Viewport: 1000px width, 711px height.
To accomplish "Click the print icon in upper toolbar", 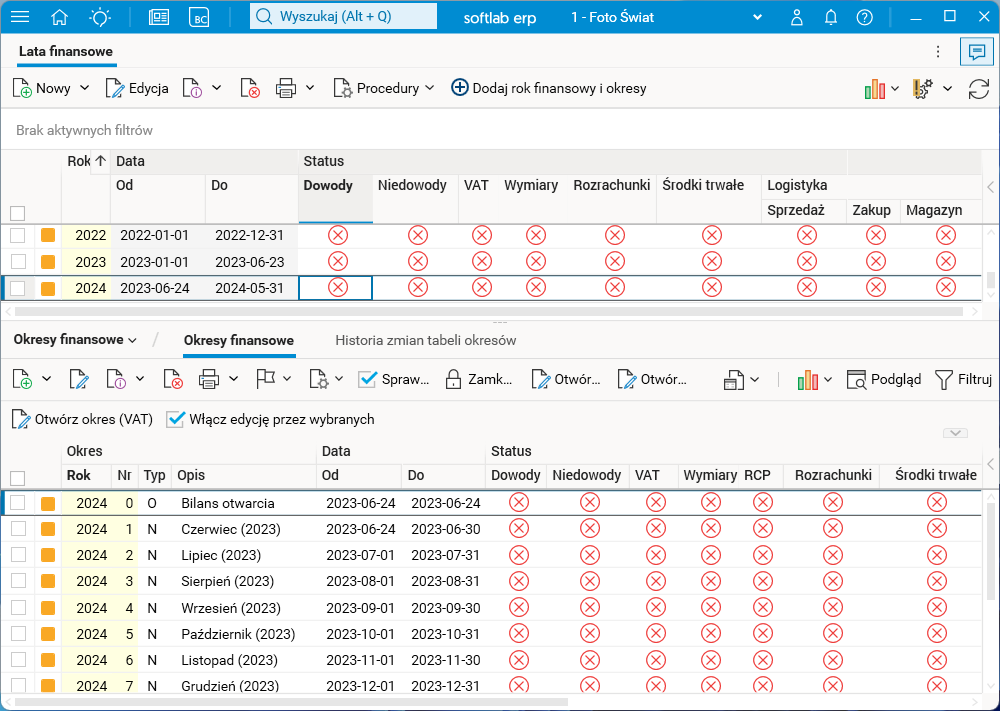I will coord(286,89).
